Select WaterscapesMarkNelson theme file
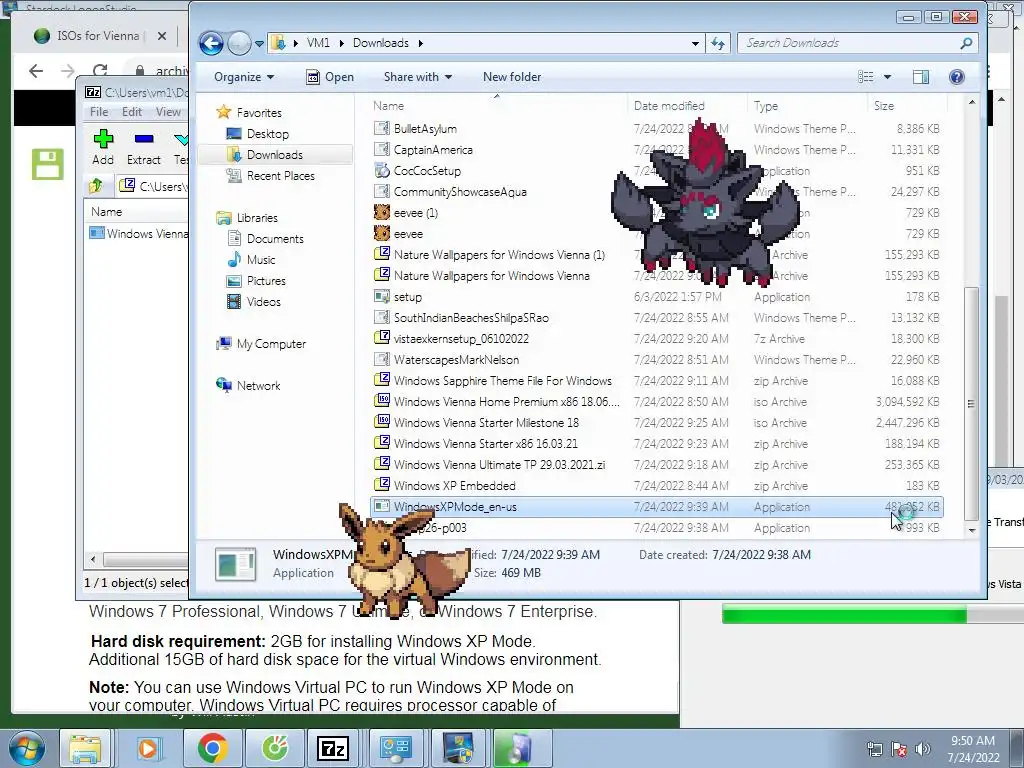The image size is (1024, 768). click(x=456, y=360)
